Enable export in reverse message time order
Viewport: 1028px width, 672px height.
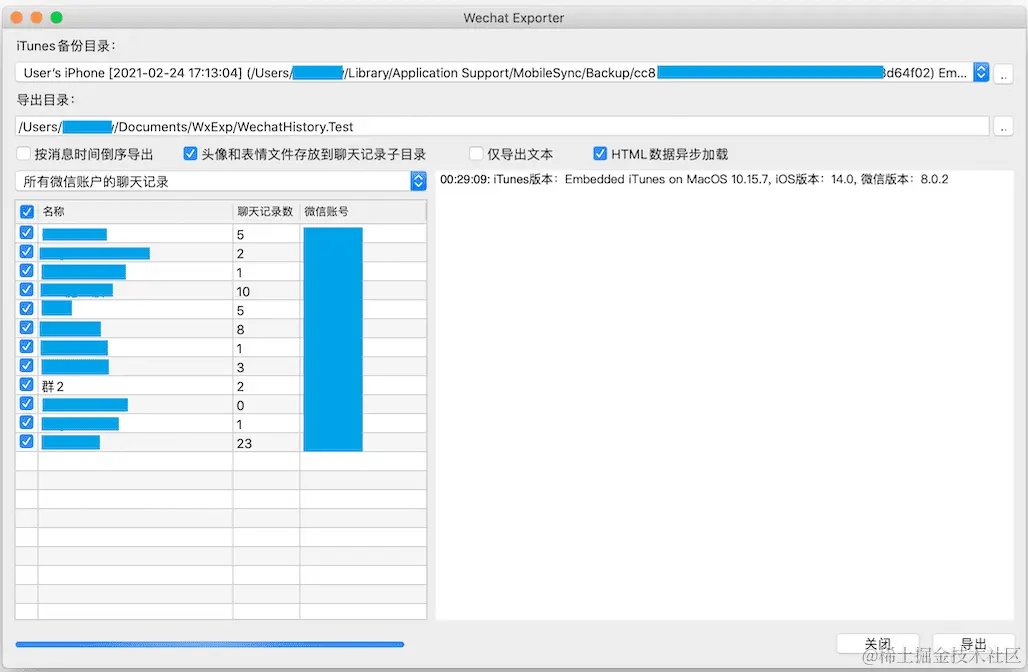click(x=24, y=153)
